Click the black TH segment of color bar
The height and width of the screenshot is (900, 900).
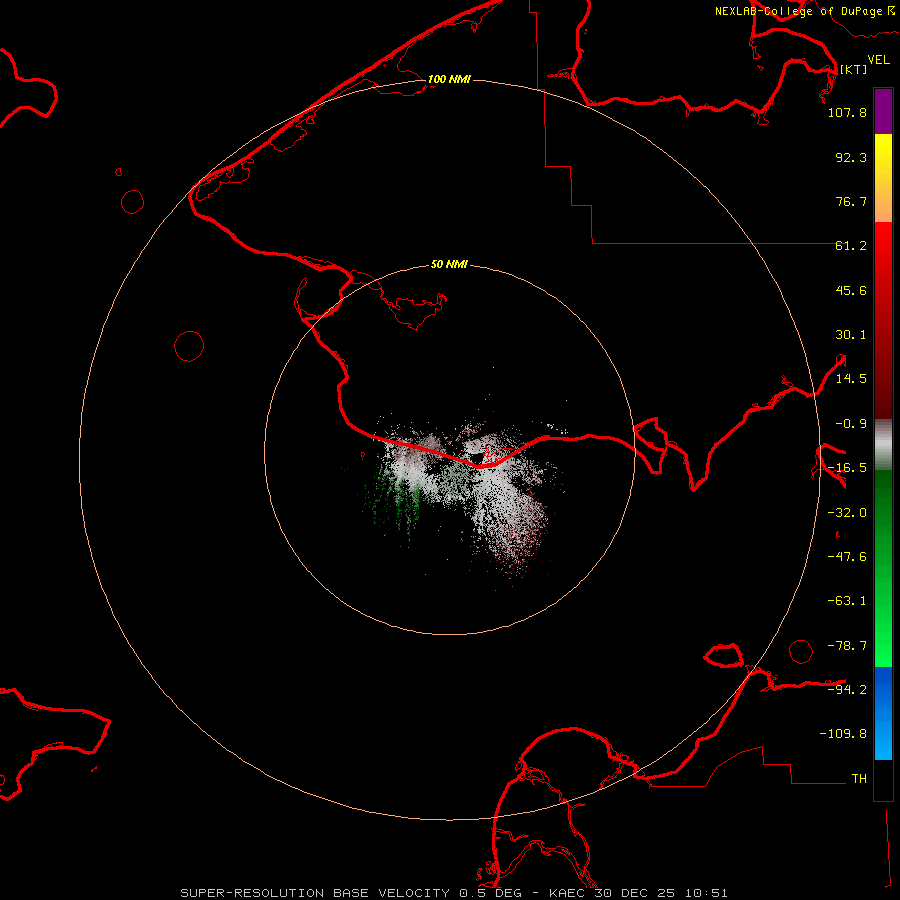[x=883, y=779]
